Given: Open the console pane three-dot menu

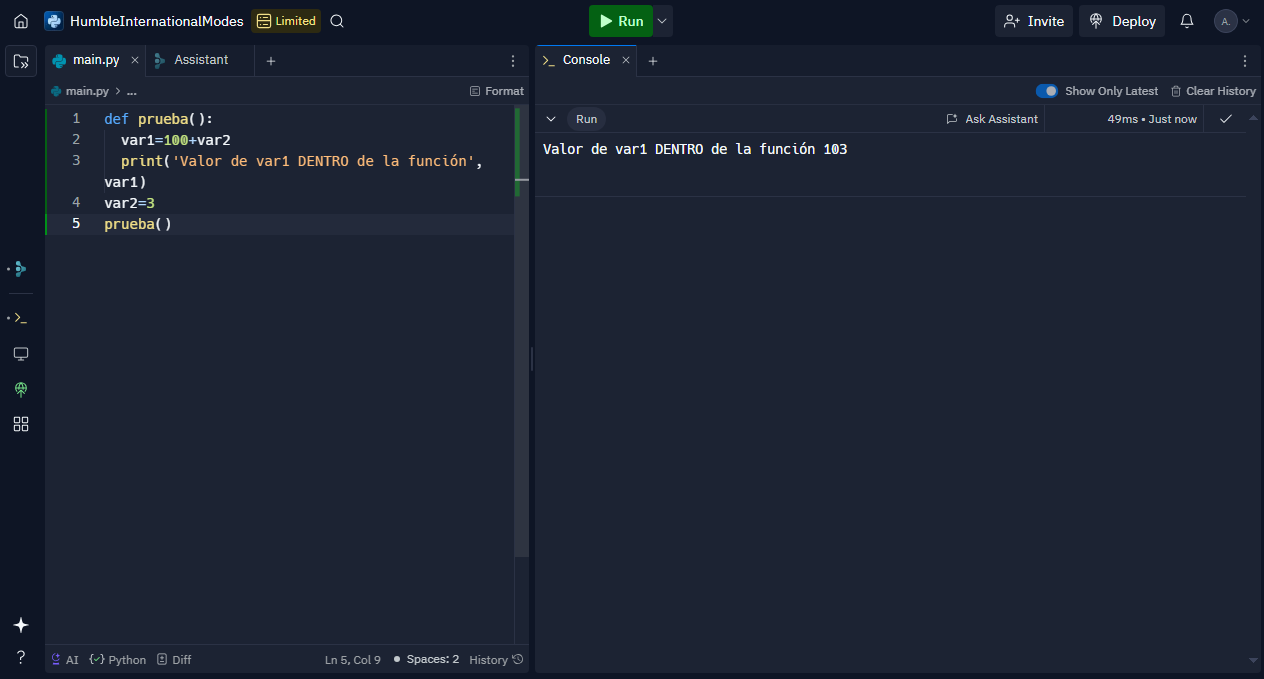Looking at the screenshot, I should [x=1245, y=61].
